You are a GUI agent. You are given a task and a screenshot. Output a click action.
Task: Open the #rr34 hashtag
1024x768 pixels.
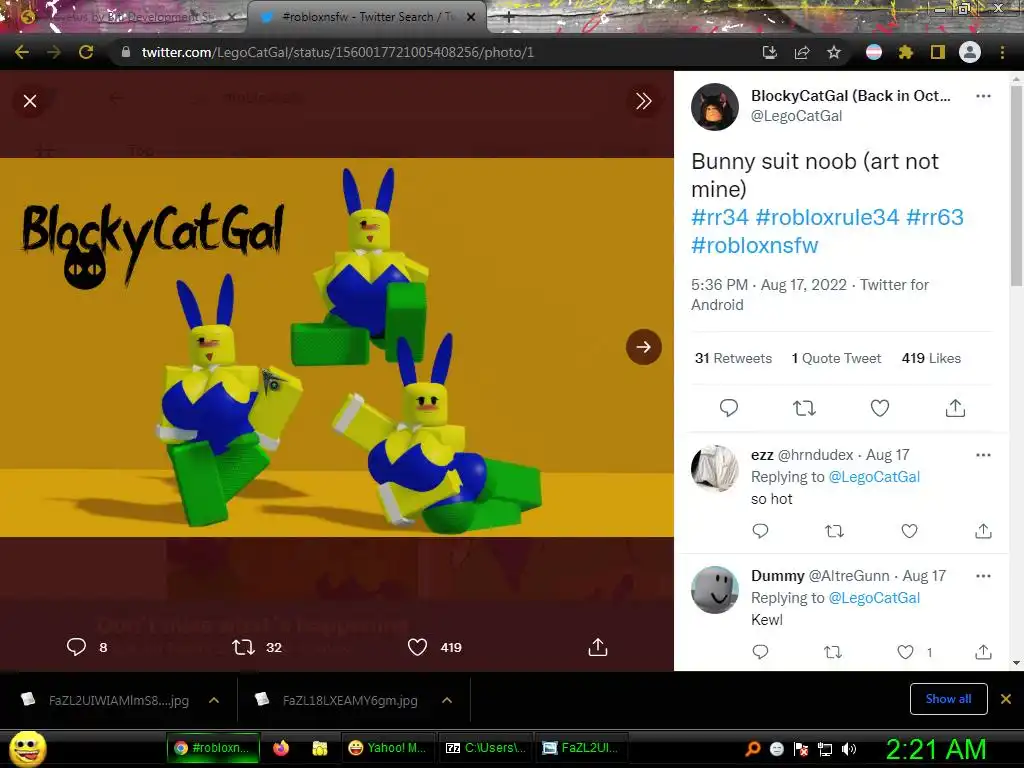point(720,217)
